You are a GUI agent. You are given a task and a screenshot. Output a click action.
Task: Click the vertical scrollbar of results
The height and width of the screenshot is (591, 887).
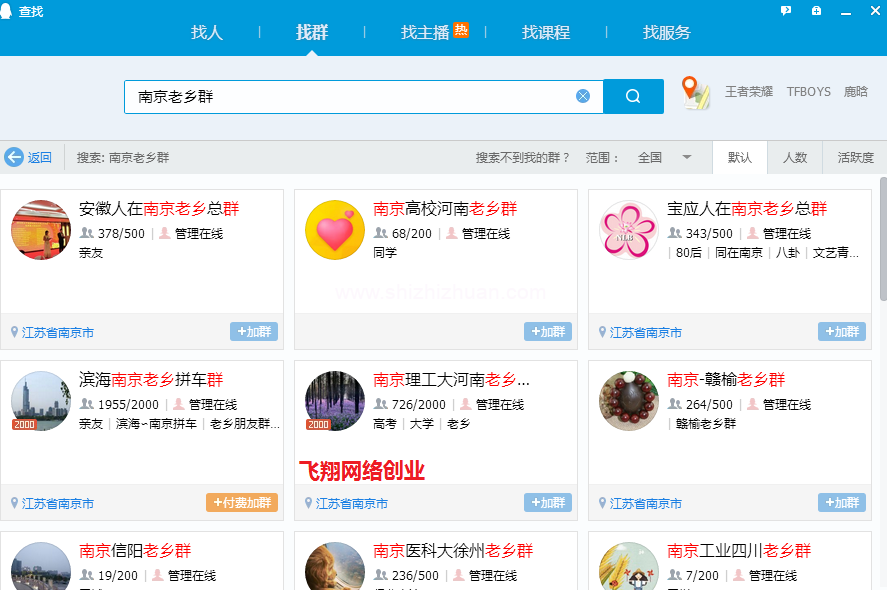coord(882,240)
